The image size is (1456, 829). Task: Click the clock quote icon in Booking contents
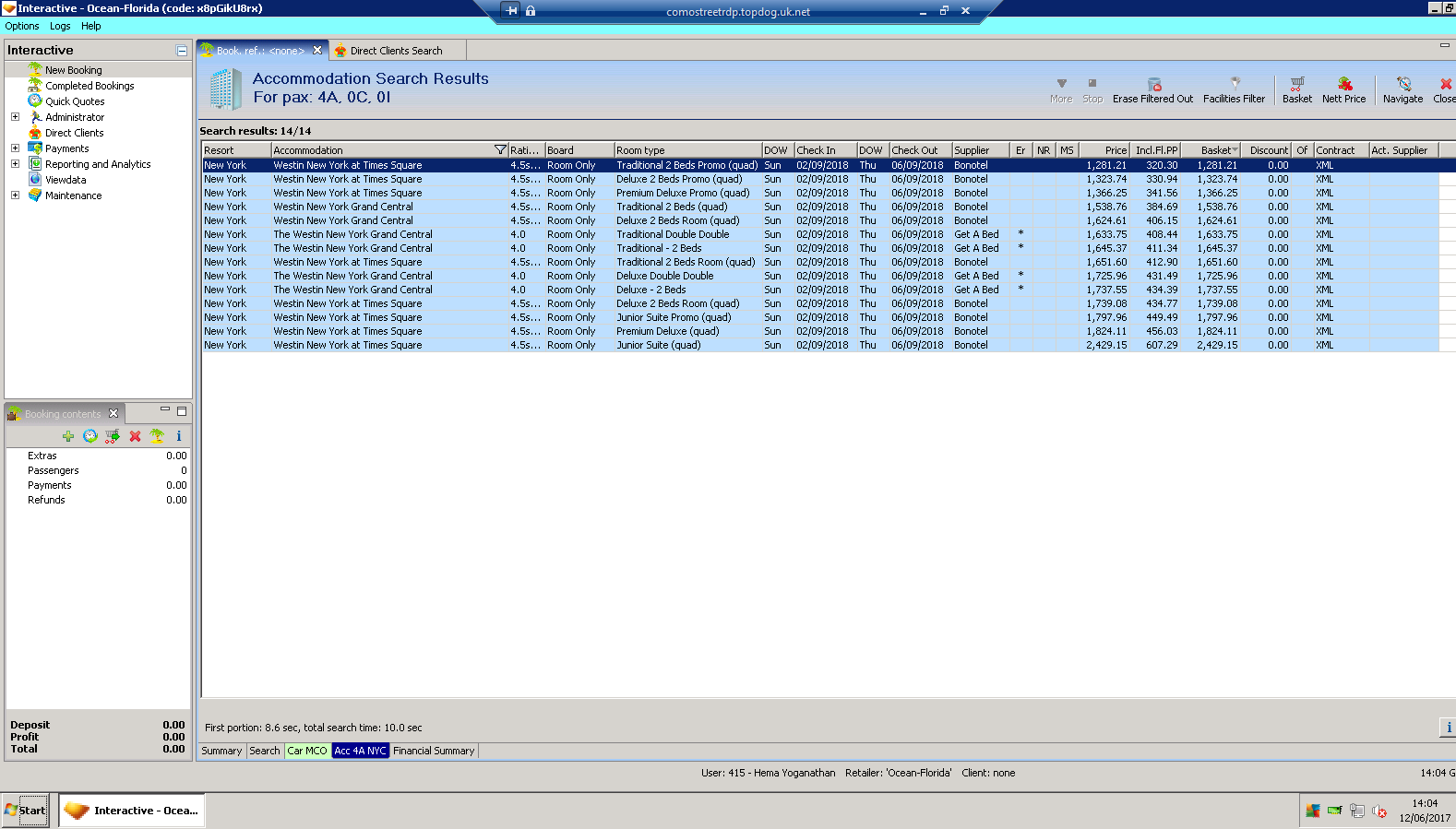90,436
